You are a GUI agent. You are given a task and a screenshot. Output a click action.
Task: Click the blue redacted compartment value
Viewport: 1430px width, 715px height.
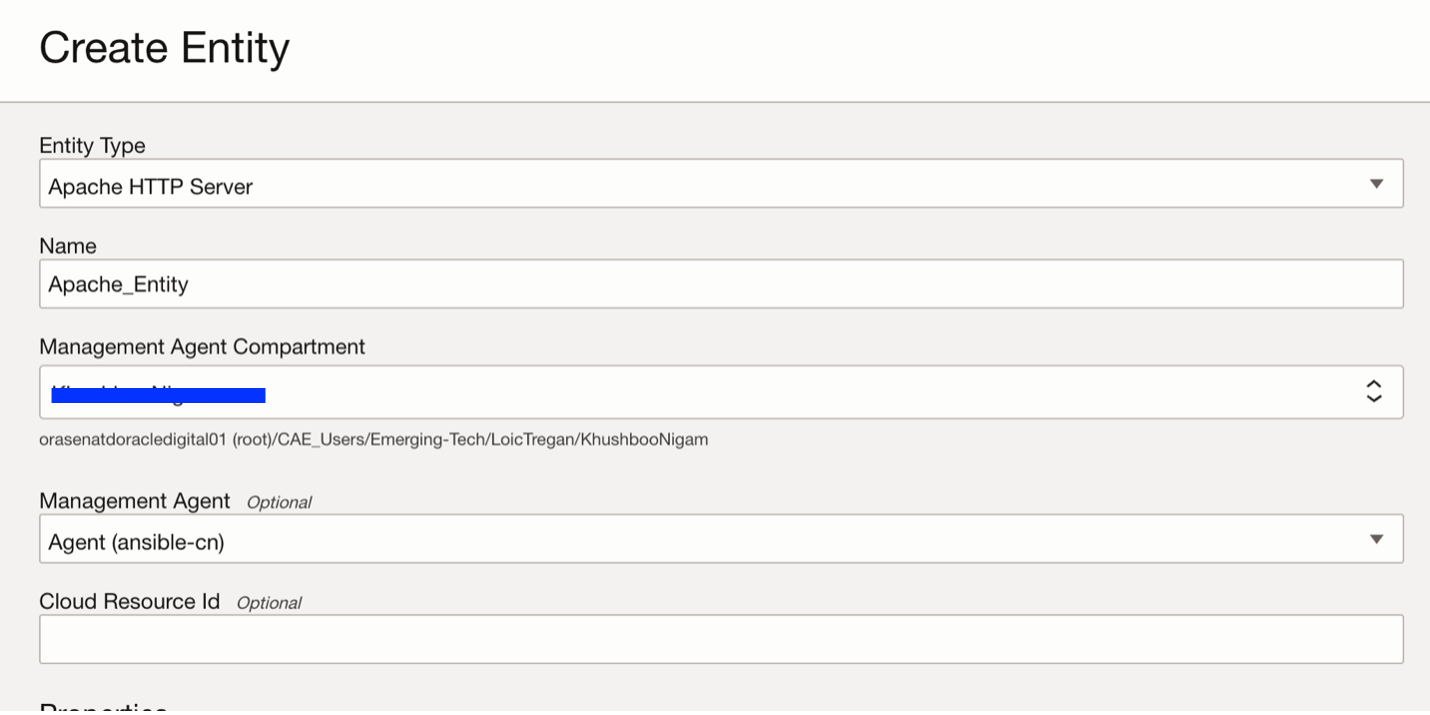[x=158, y=395]
